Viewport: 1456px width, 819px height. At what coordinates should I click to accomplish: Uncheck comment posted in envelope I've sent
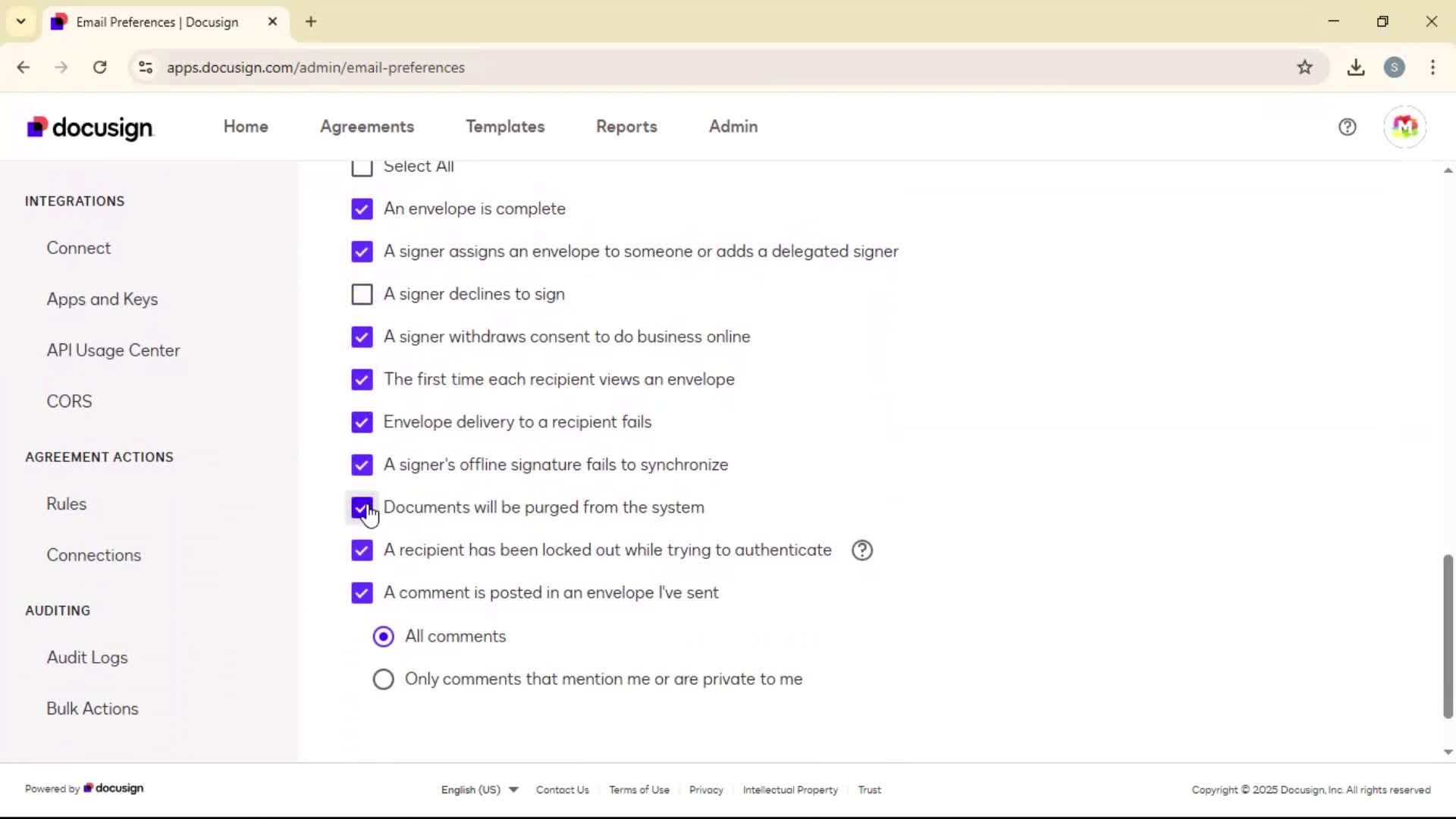[x=362, y=592]
